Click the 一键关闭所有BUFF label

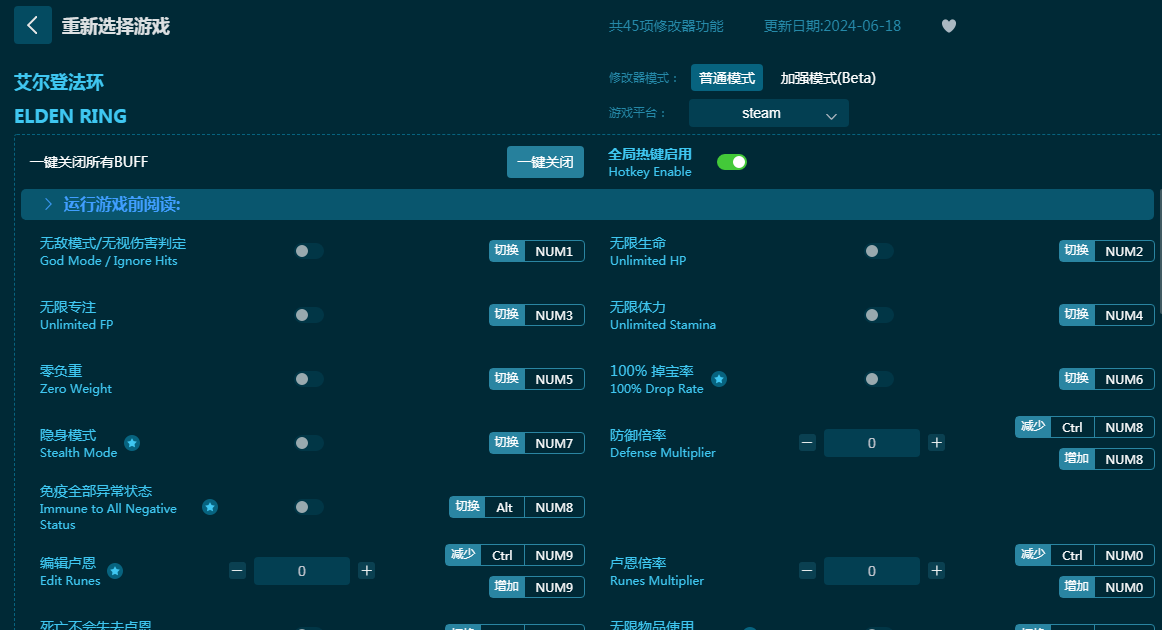click(89, 162)
